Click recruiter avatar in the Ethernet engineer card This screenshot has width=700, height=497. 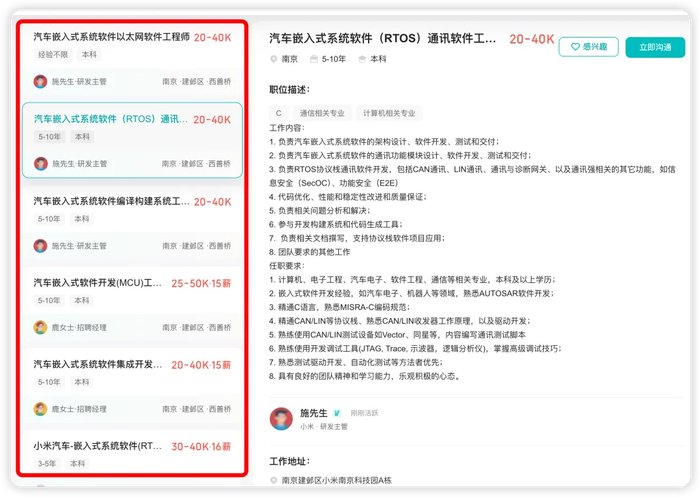tap(40, 82)
